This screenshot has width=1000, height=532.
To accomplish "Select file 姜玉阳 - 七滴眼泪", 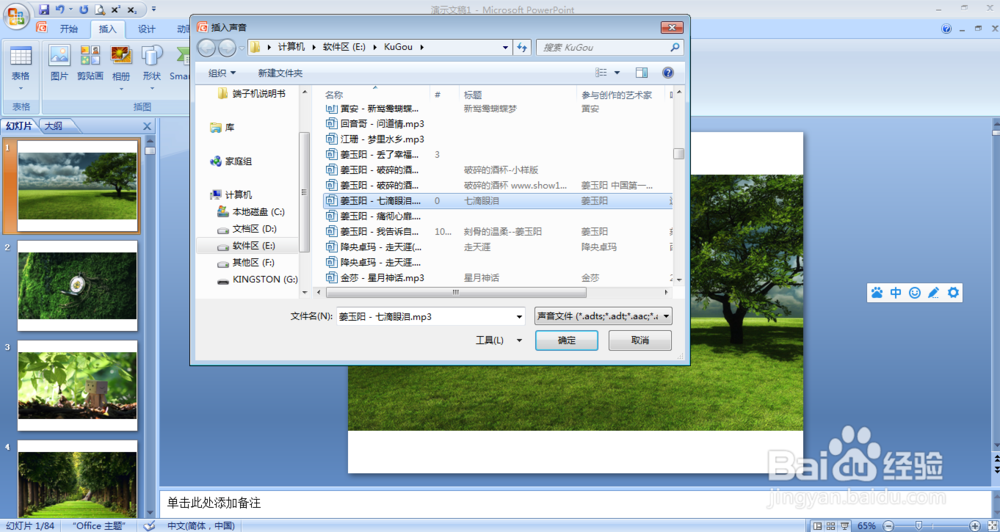I will click(x=497, y=200).
